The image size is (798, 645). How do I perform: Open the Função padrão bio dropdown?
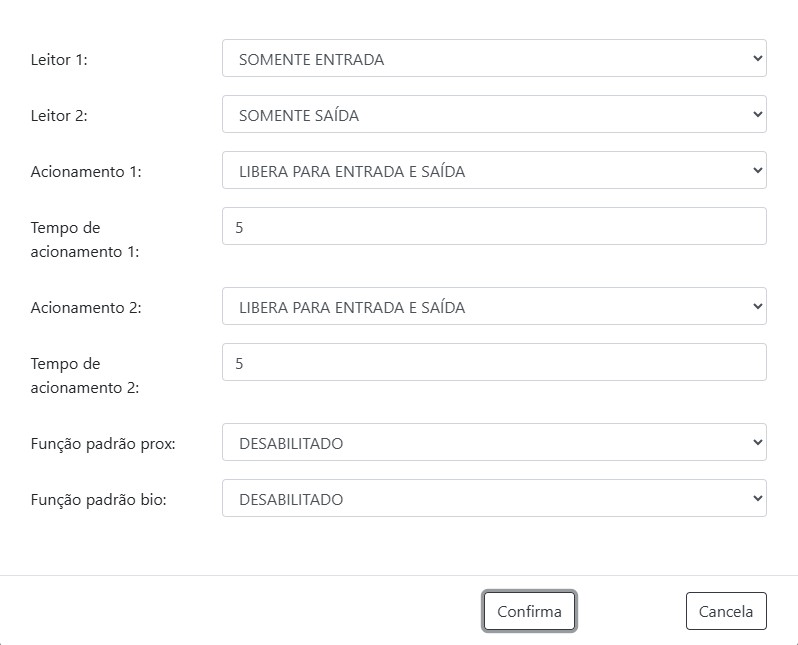(x=493, y=499)
